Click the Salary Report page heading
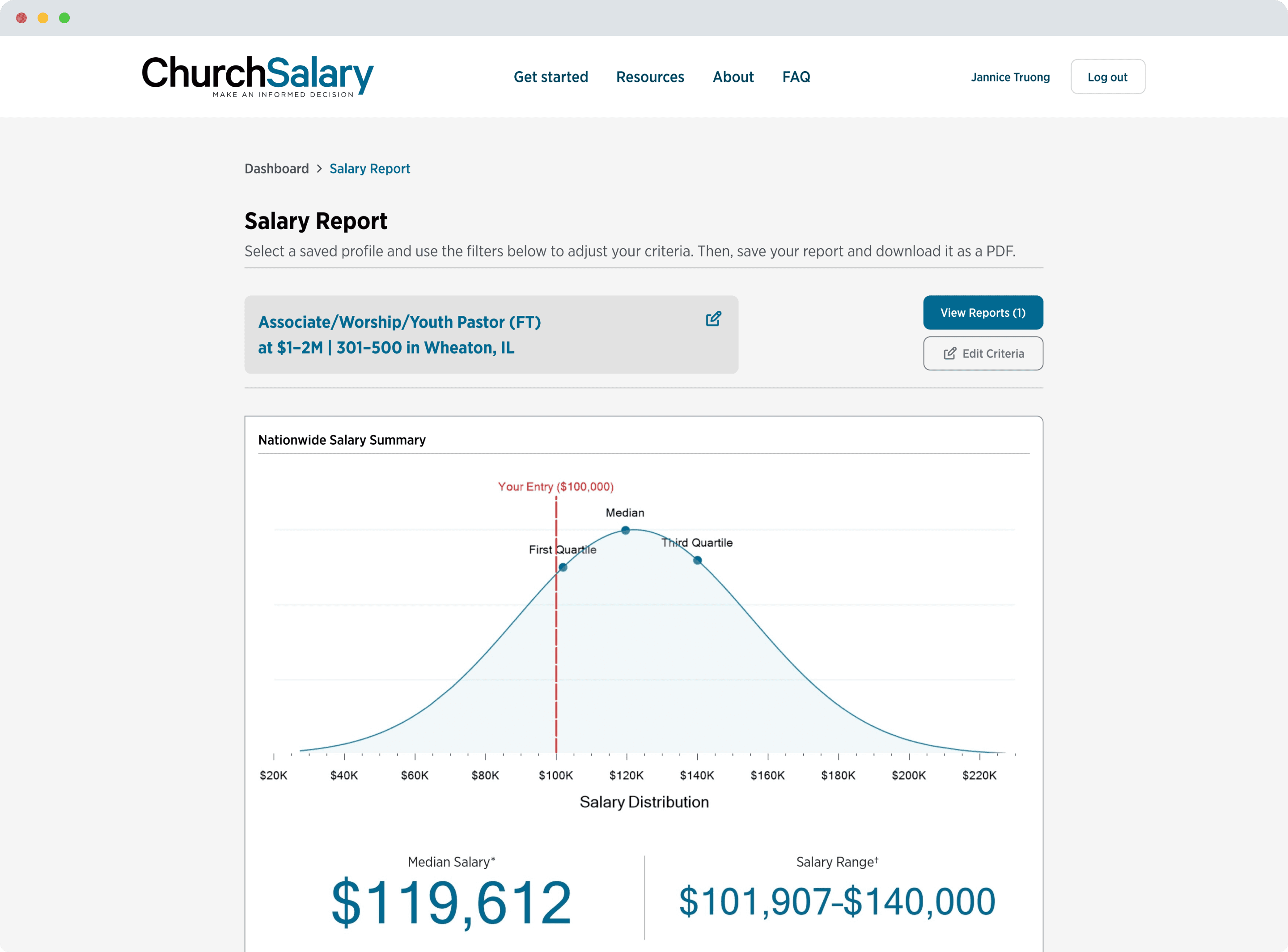 click(x=316, y=221)
